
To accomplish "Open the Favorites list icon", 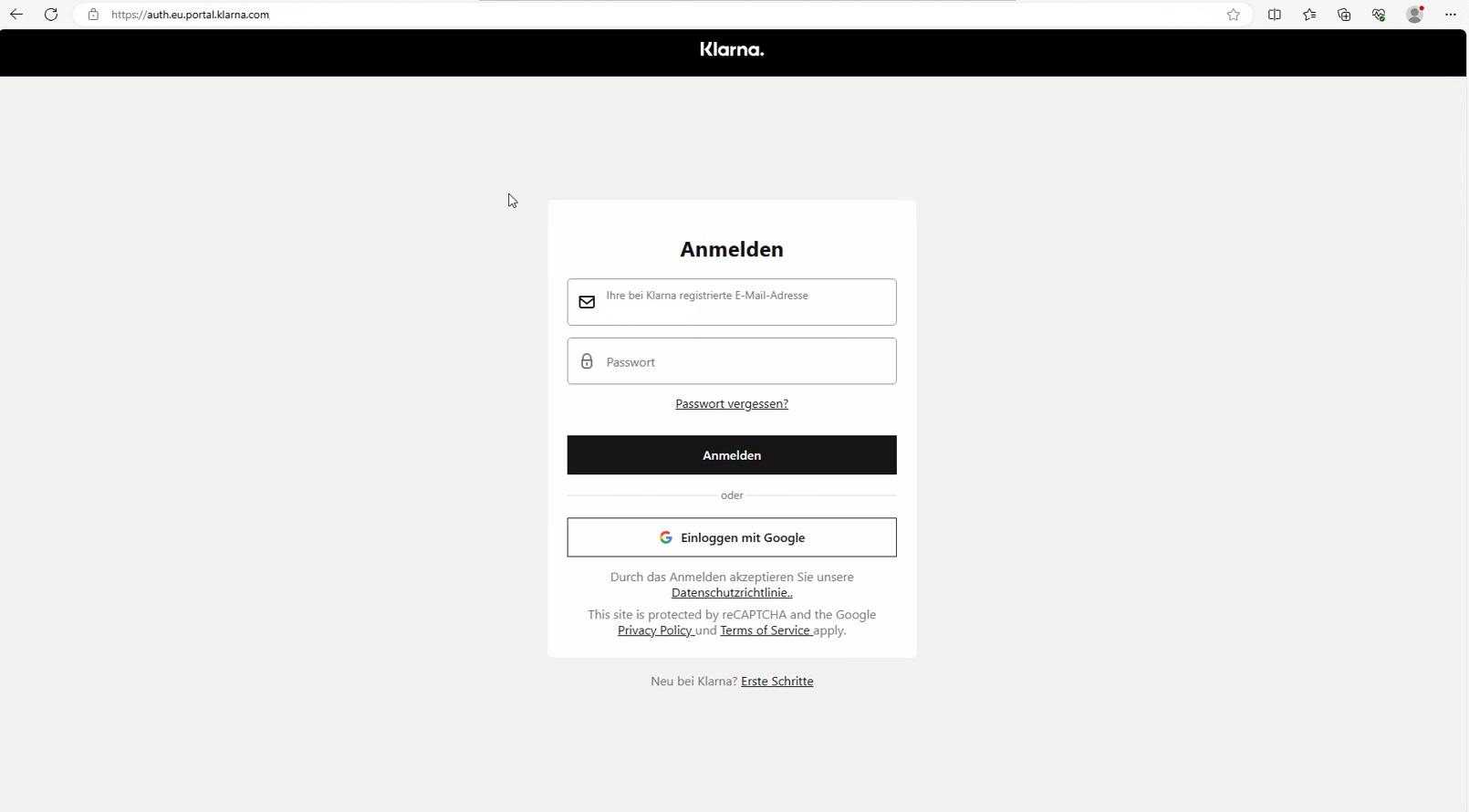I will (x=1309, y=15).
